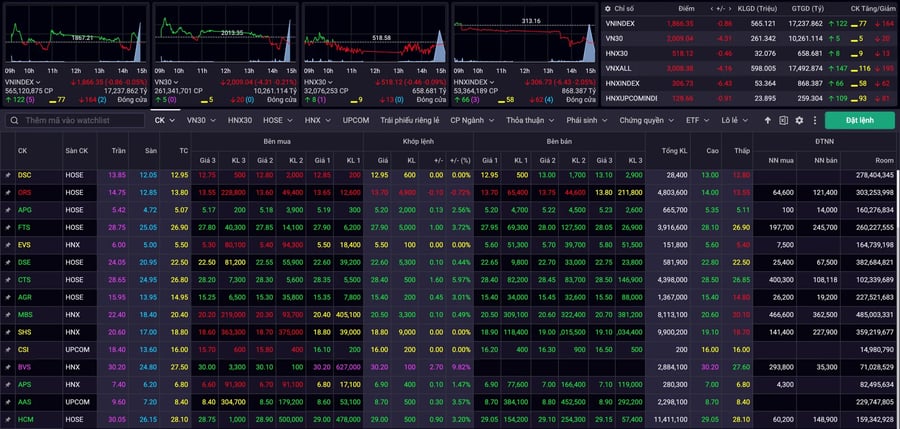Click the export icon beside the gear
Screen dimensions: 900x429
tap(783, 121)
